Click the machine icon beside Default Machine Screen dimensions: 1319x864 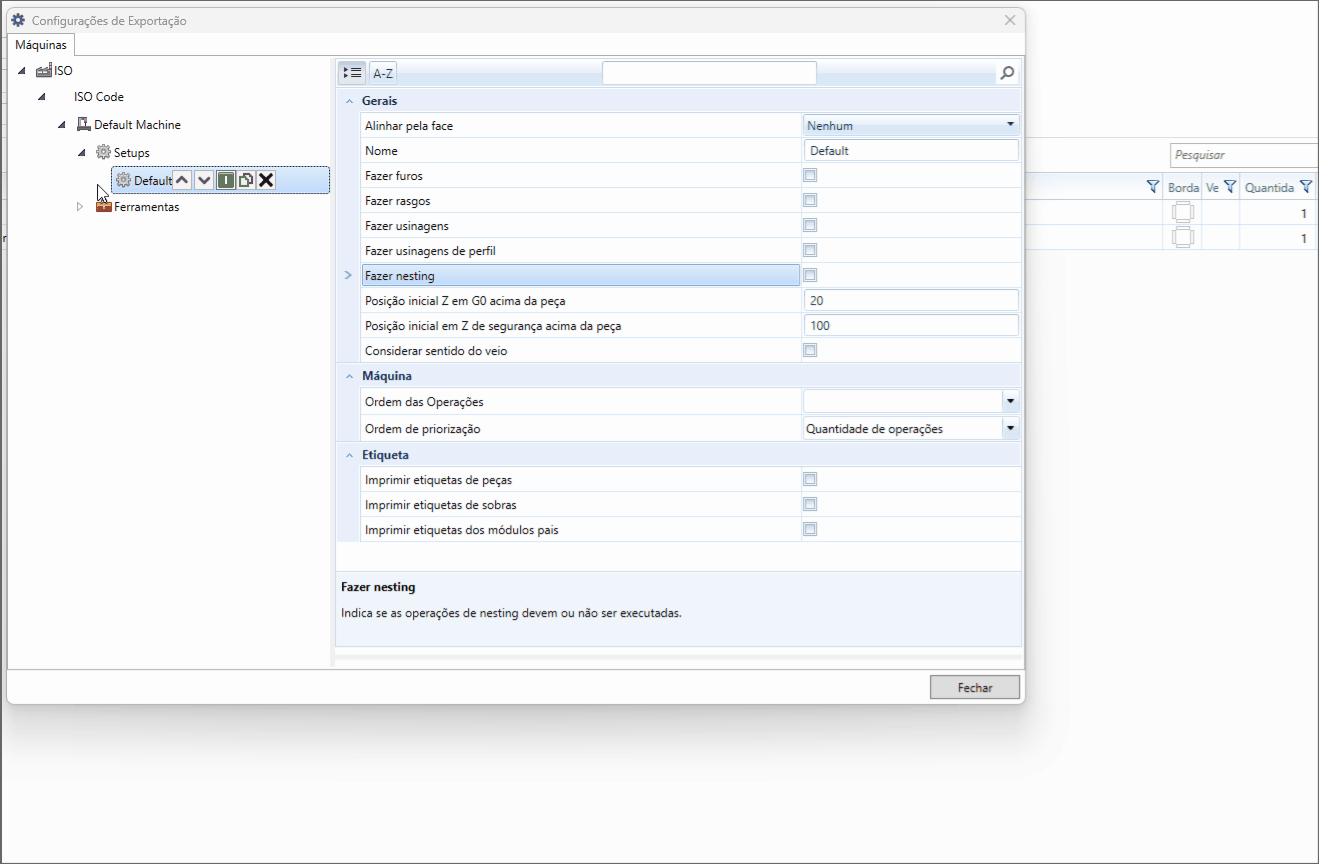point(84,125)
